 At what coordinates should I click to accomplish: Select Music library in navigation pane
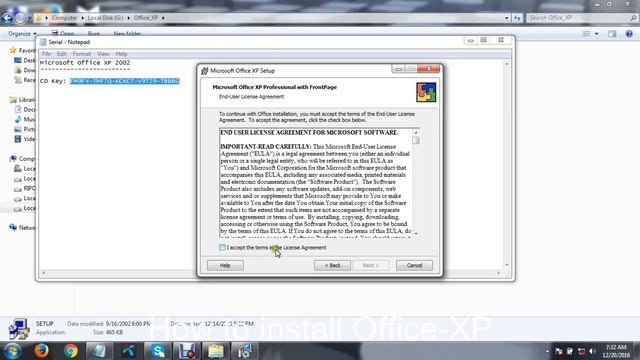(25, 119)
